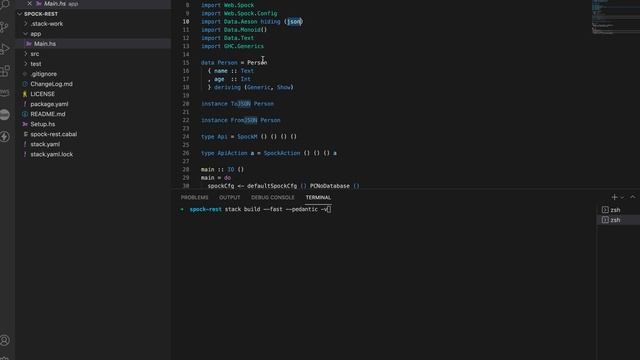Click the info icon beside ChangeLog.md
640x360 pixels.
(25, 84)
